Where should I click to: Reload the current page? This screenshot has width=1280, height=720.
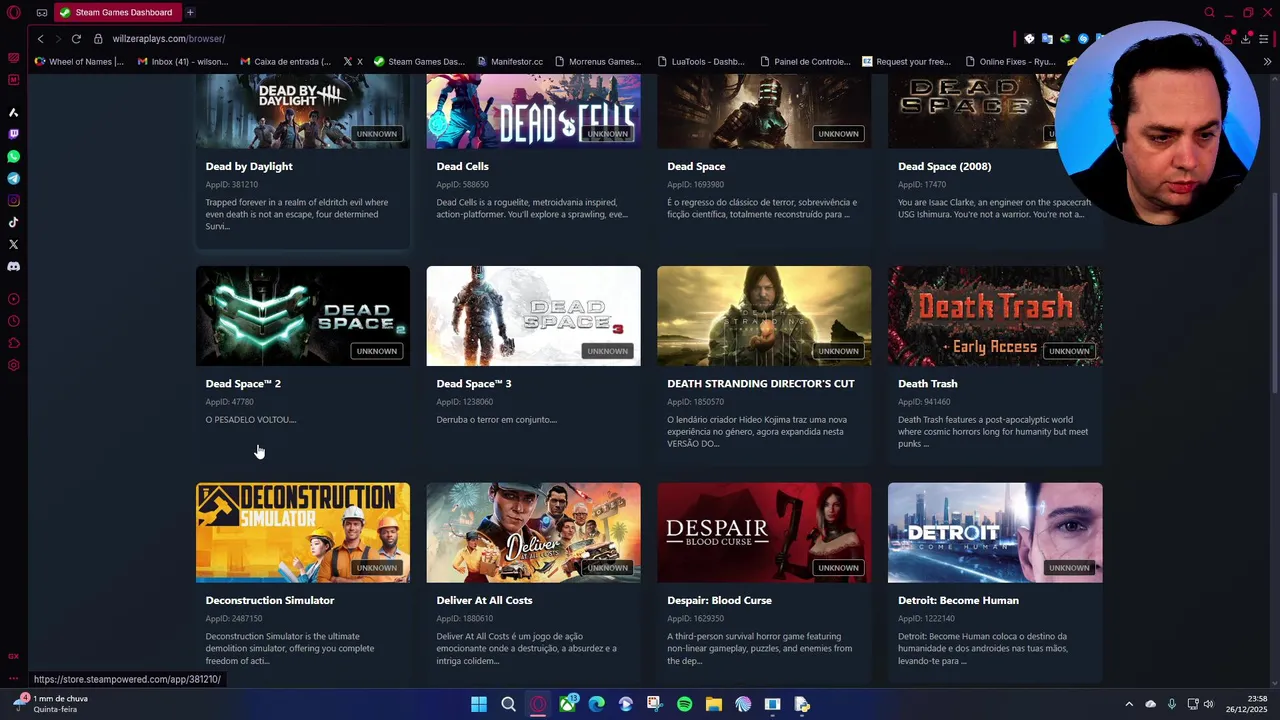76,38
